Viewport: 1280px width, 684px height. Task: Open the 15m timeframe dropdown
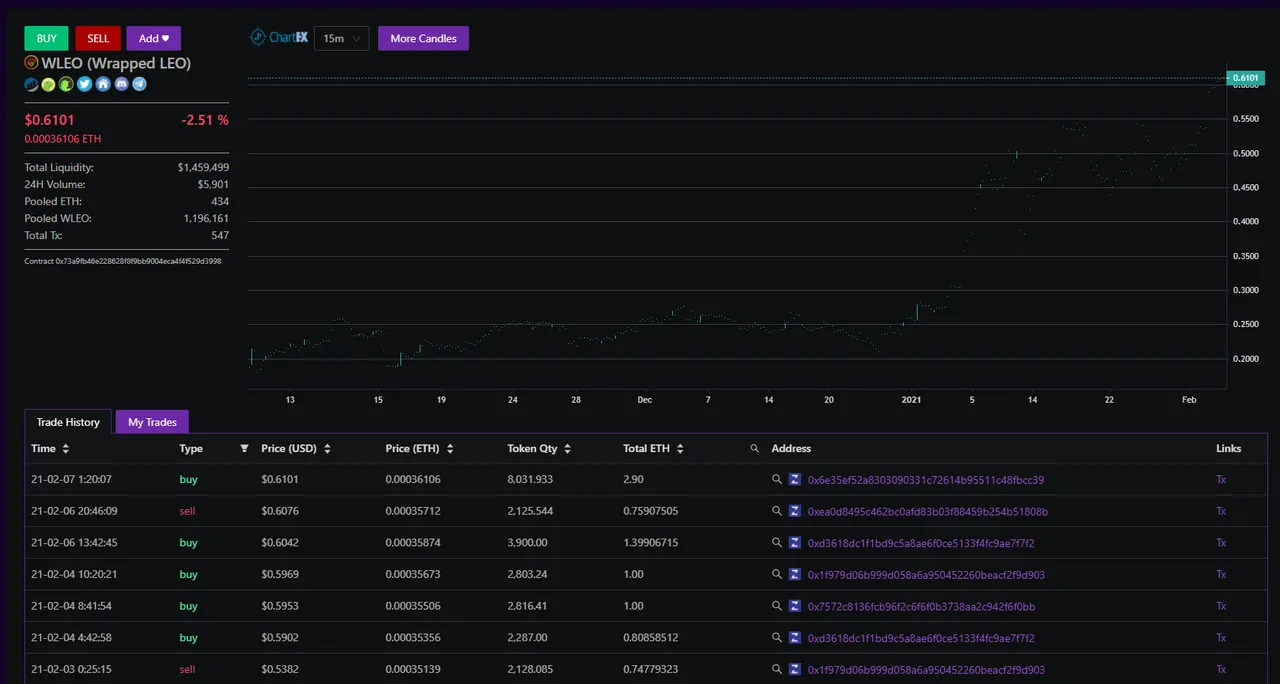tap(341, 38)
